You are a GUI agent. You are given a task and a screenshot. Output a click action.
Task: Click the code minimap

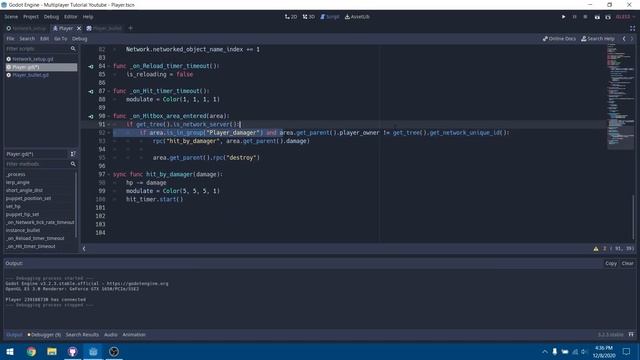coord(620,96)
